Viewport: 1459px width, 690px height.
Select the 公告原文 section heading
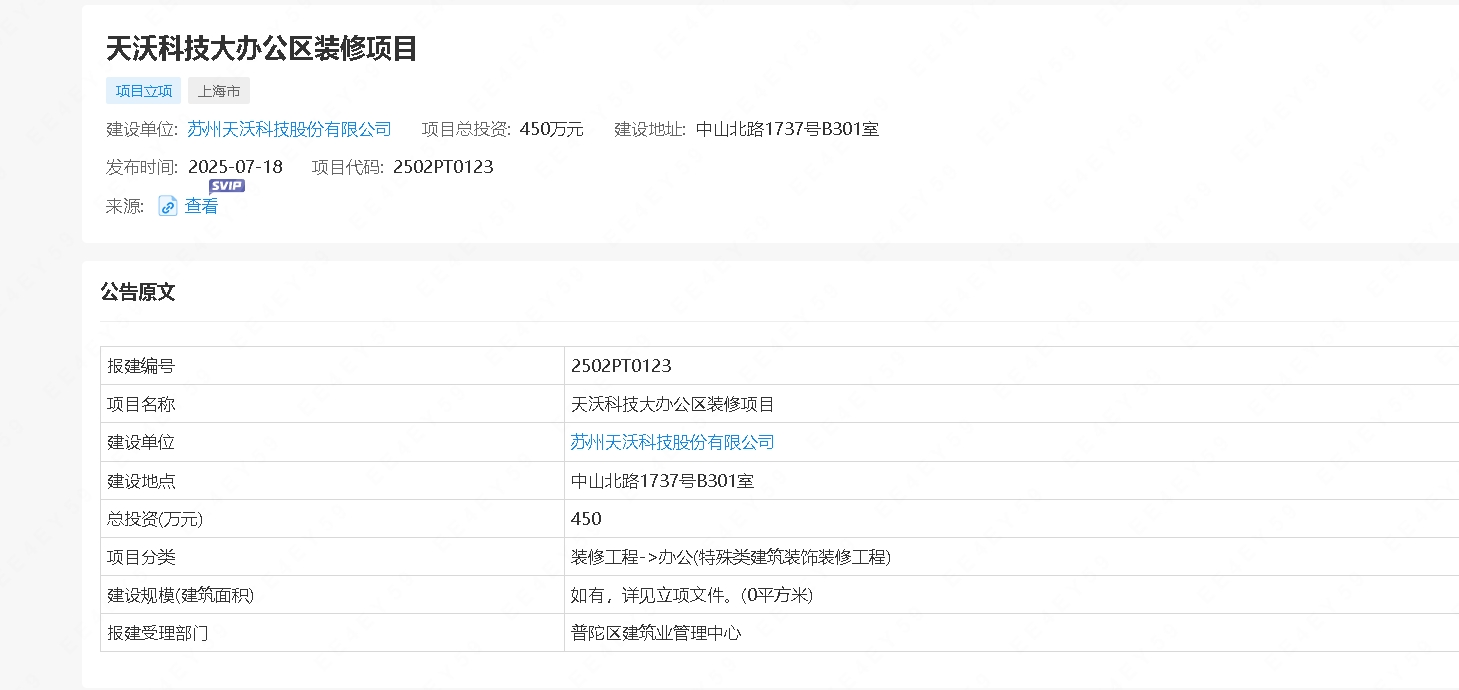tap(138, 292)
